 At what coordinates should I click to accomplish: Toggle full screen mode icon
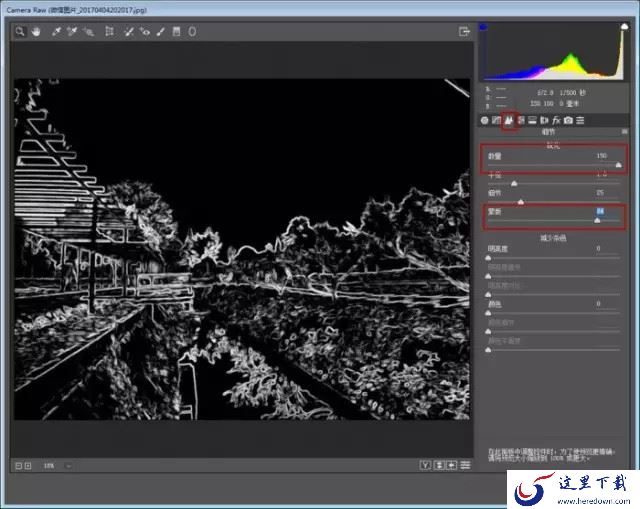point(464,32)
